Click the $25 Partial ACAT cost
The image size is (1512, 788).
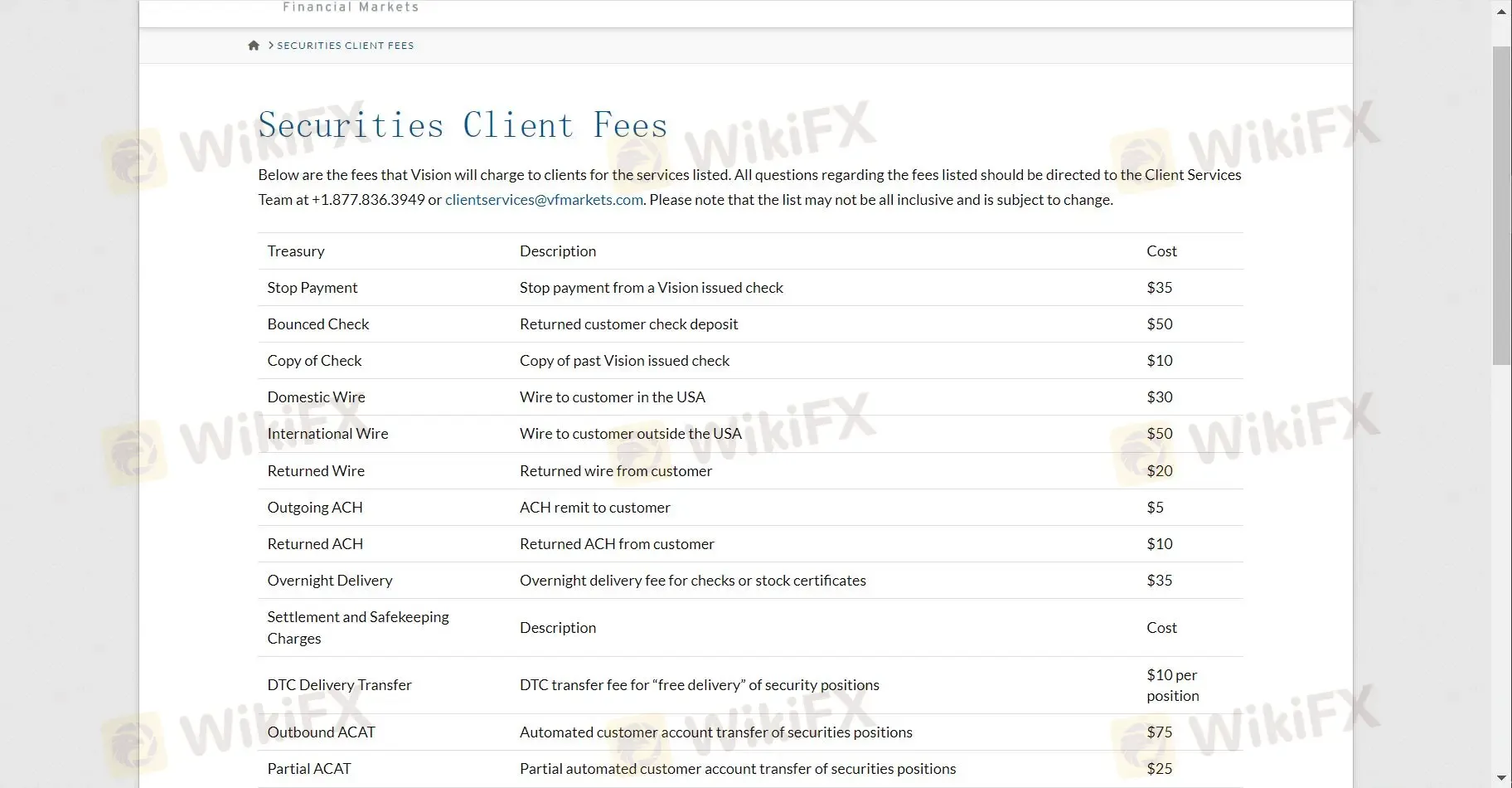click(1160, 769)
